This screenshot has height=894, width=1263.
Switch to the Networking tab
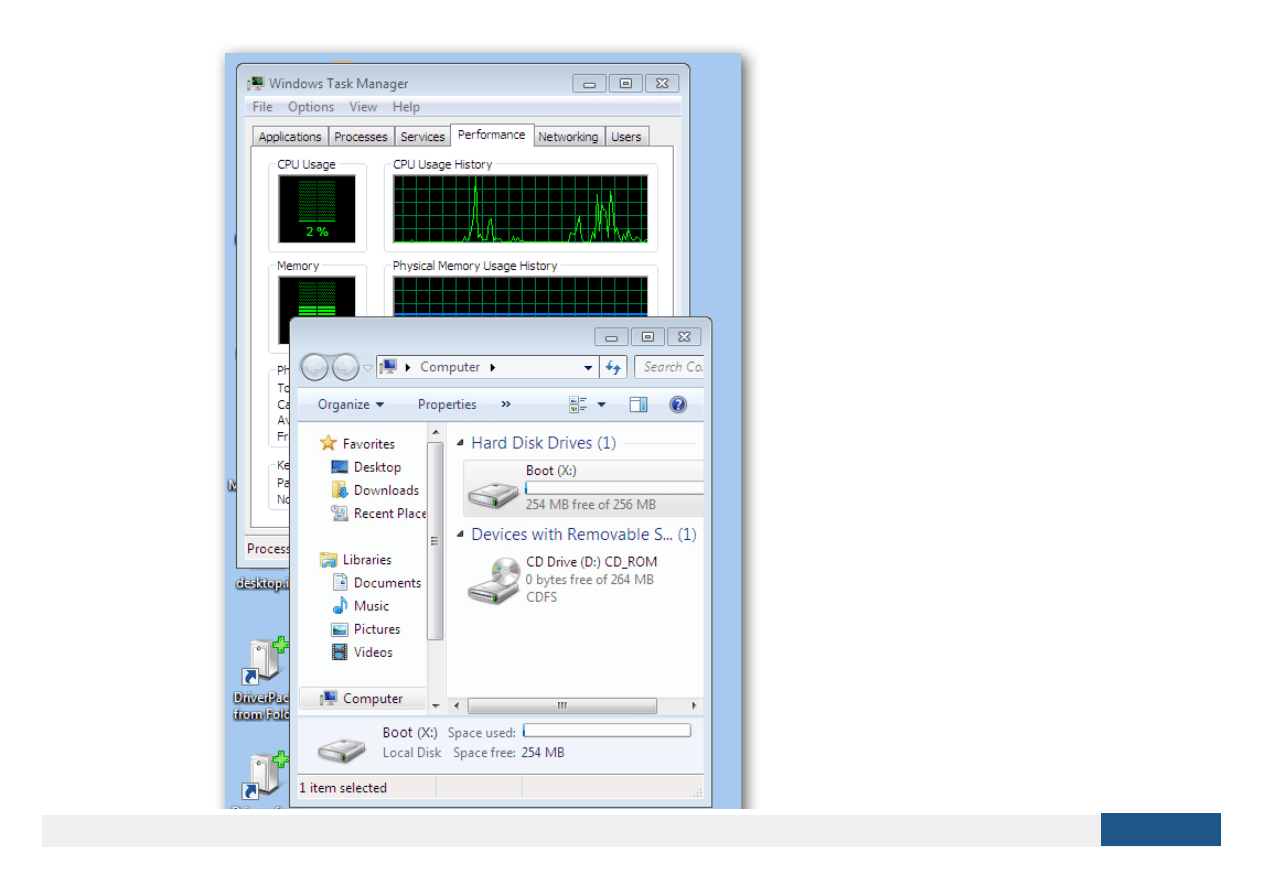point(568,136)
